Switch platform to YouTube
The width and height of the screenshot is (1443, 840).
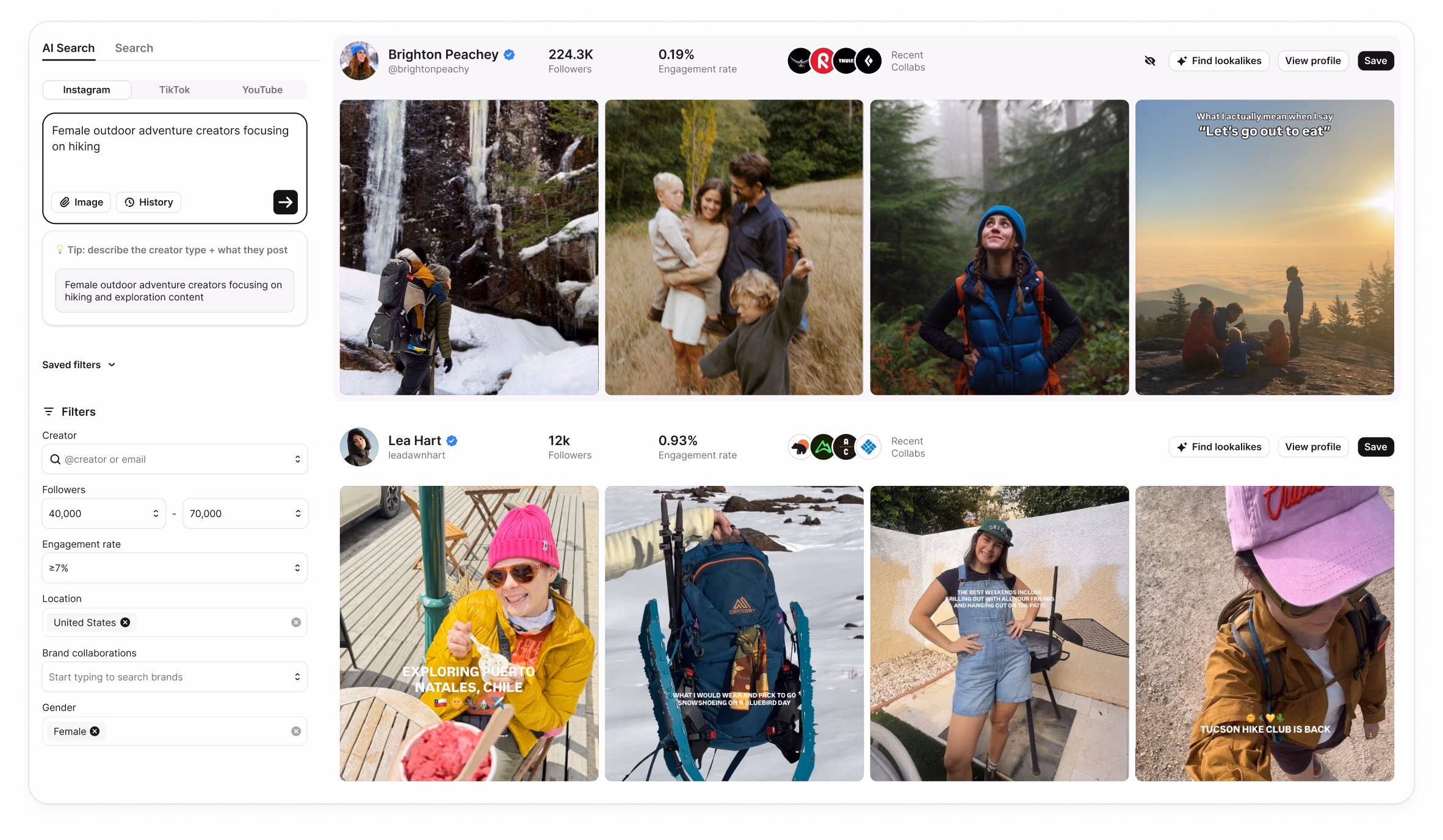point(262,90)
